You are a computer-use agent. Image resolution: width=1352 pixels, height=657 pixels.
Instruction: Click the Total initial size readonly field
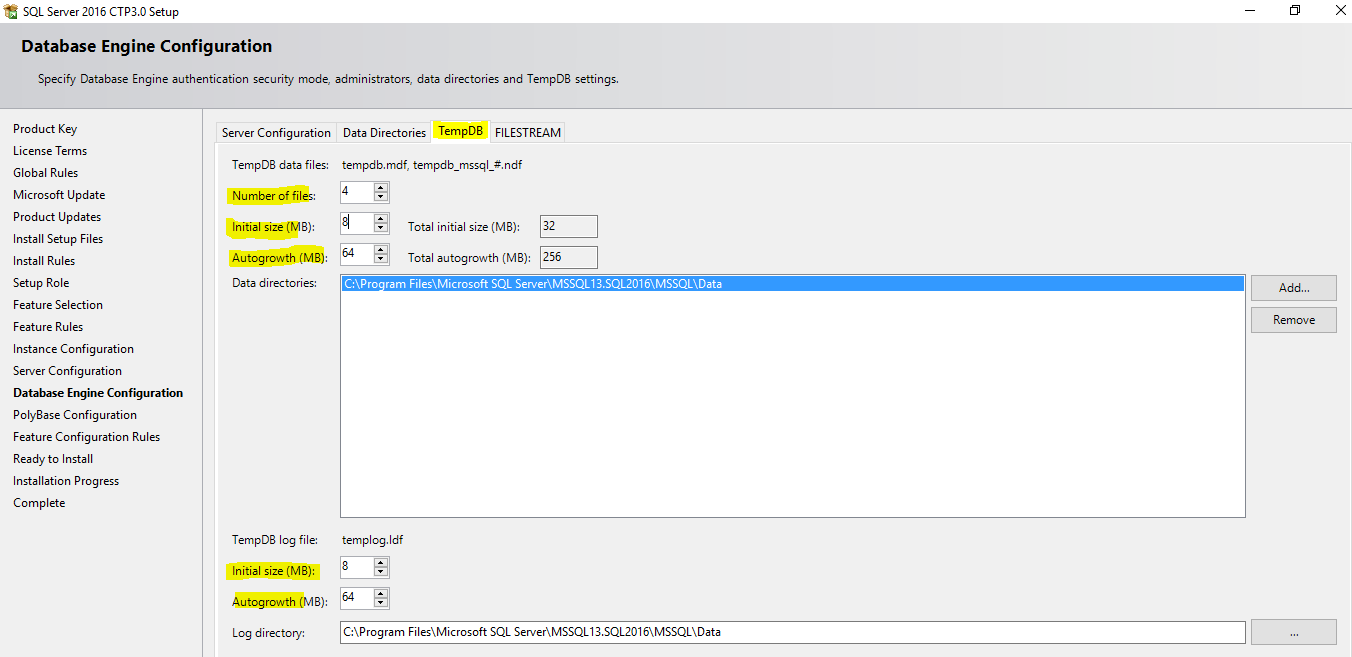click(x=568, y=227)
